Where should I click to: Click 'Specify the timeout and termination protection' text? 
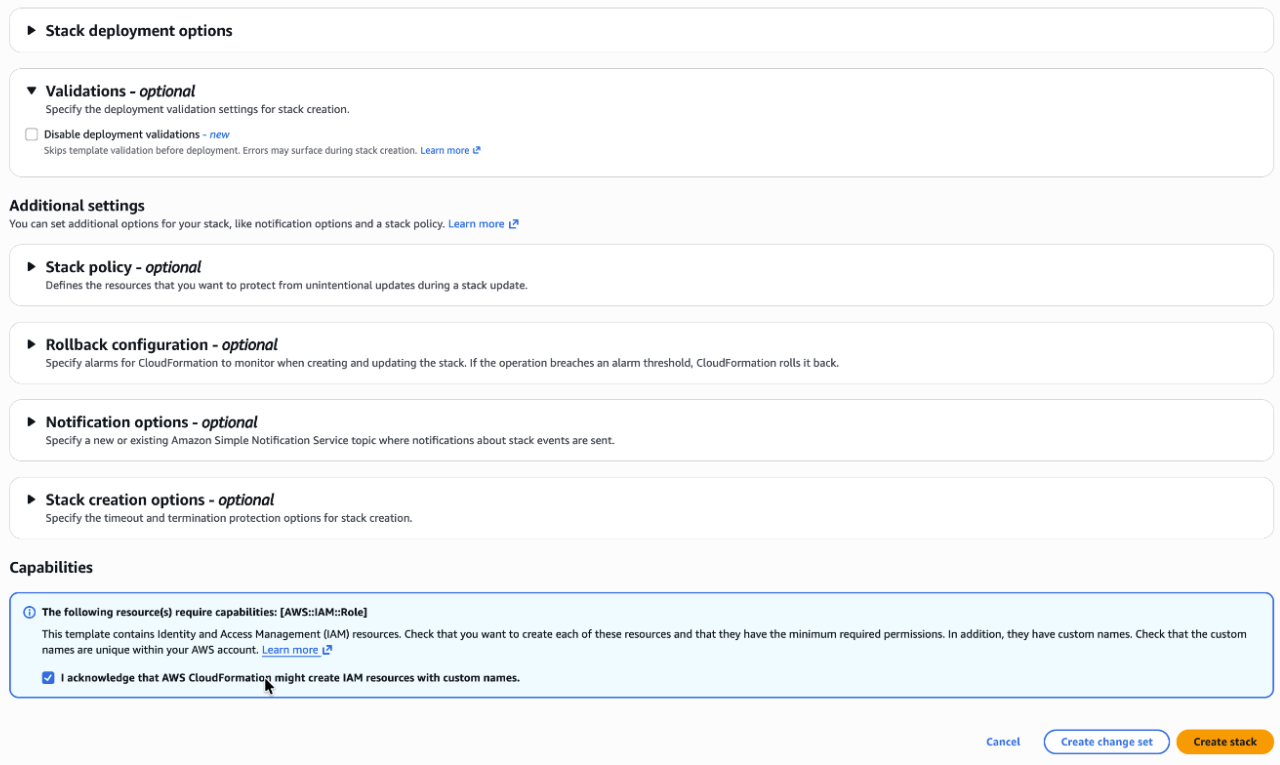229,518
